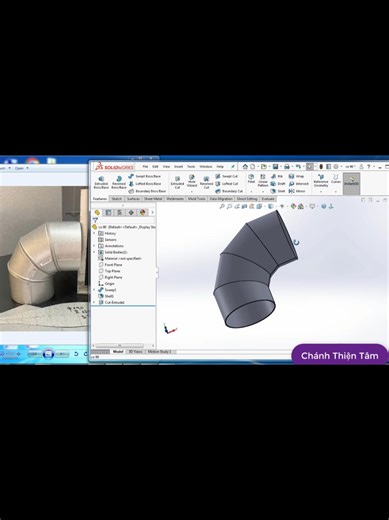Select the Intersect tool
389x520 pixels.
tap(299, 184)
